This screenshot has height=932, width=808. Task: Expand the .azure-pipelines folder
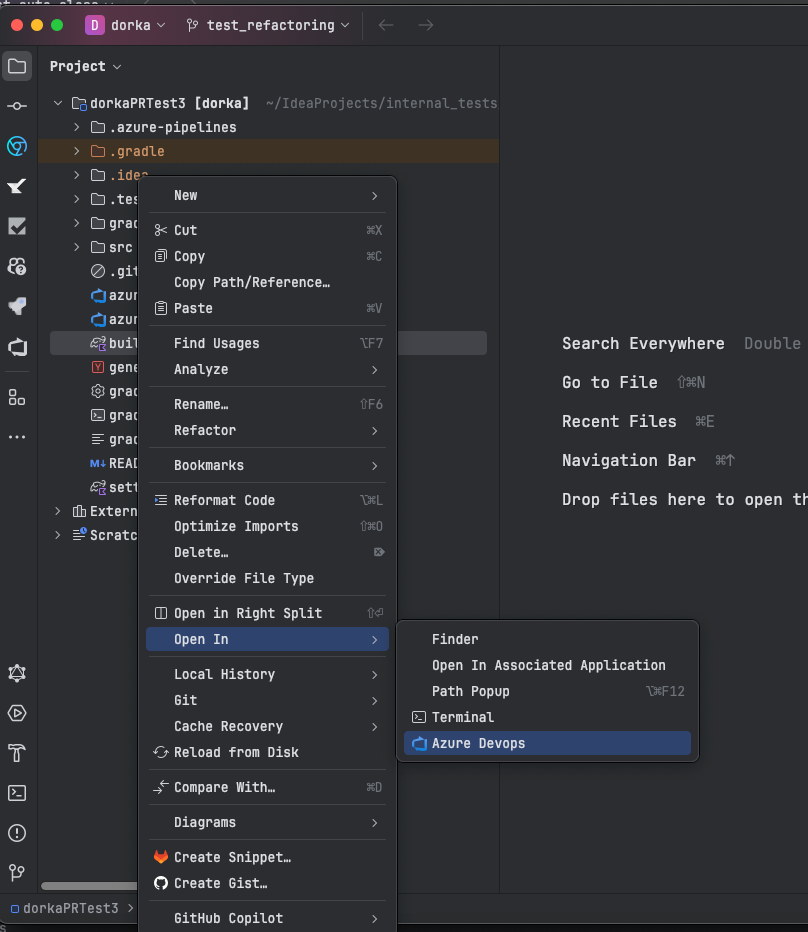77,127
